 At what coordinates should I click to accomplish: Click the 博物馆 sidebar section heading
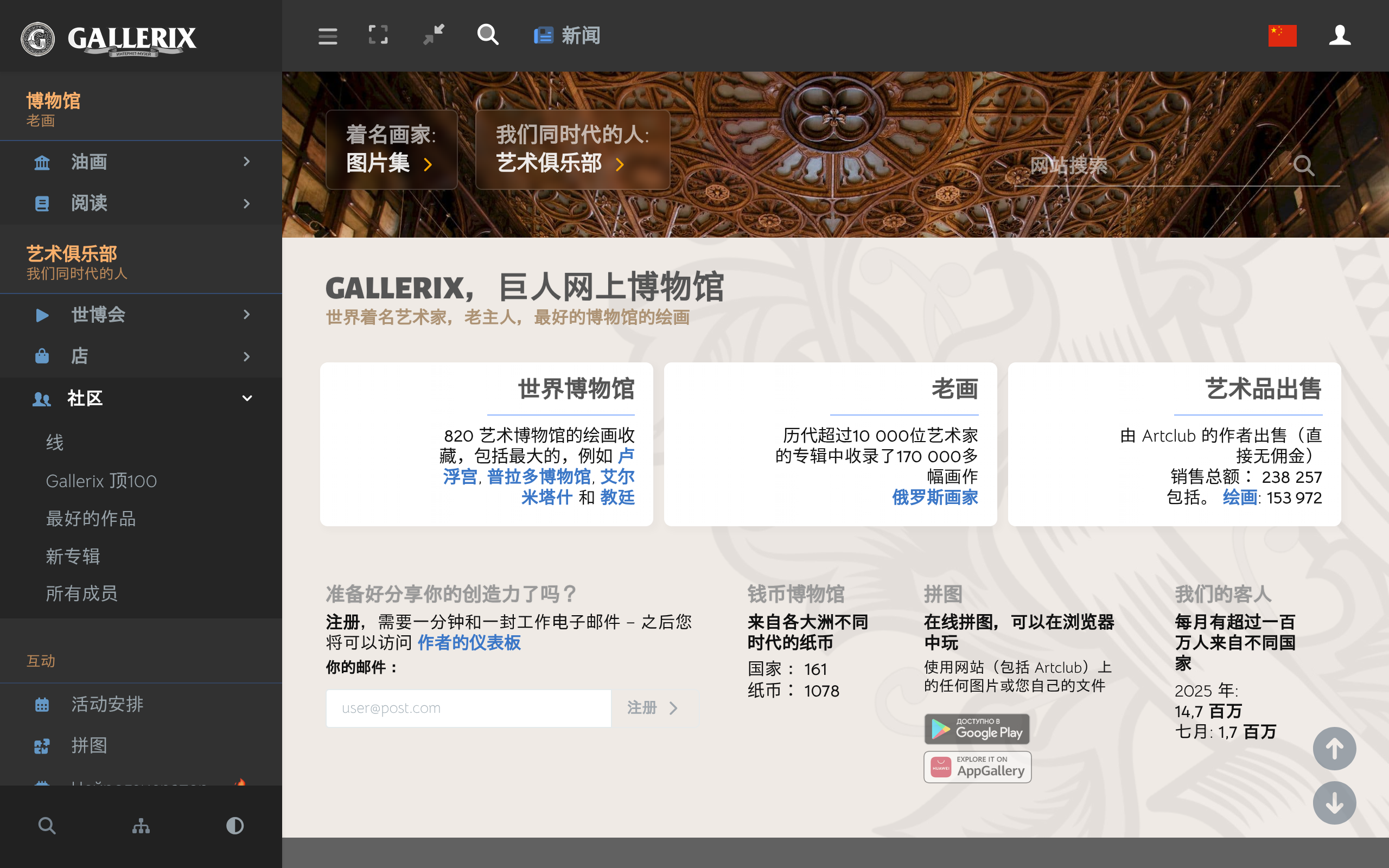click(53, 101)
